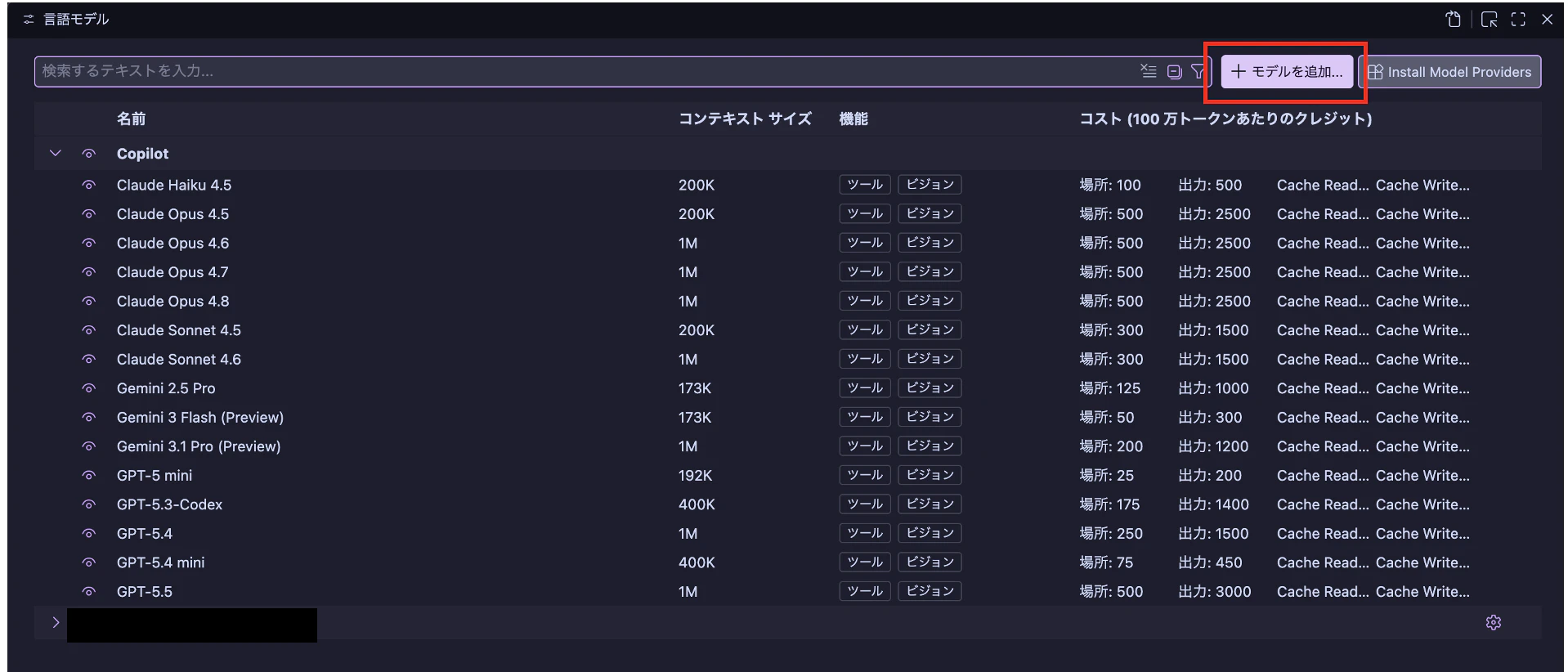Toggle visibility of Claude Opus 4.5

(x=89, y=214)
